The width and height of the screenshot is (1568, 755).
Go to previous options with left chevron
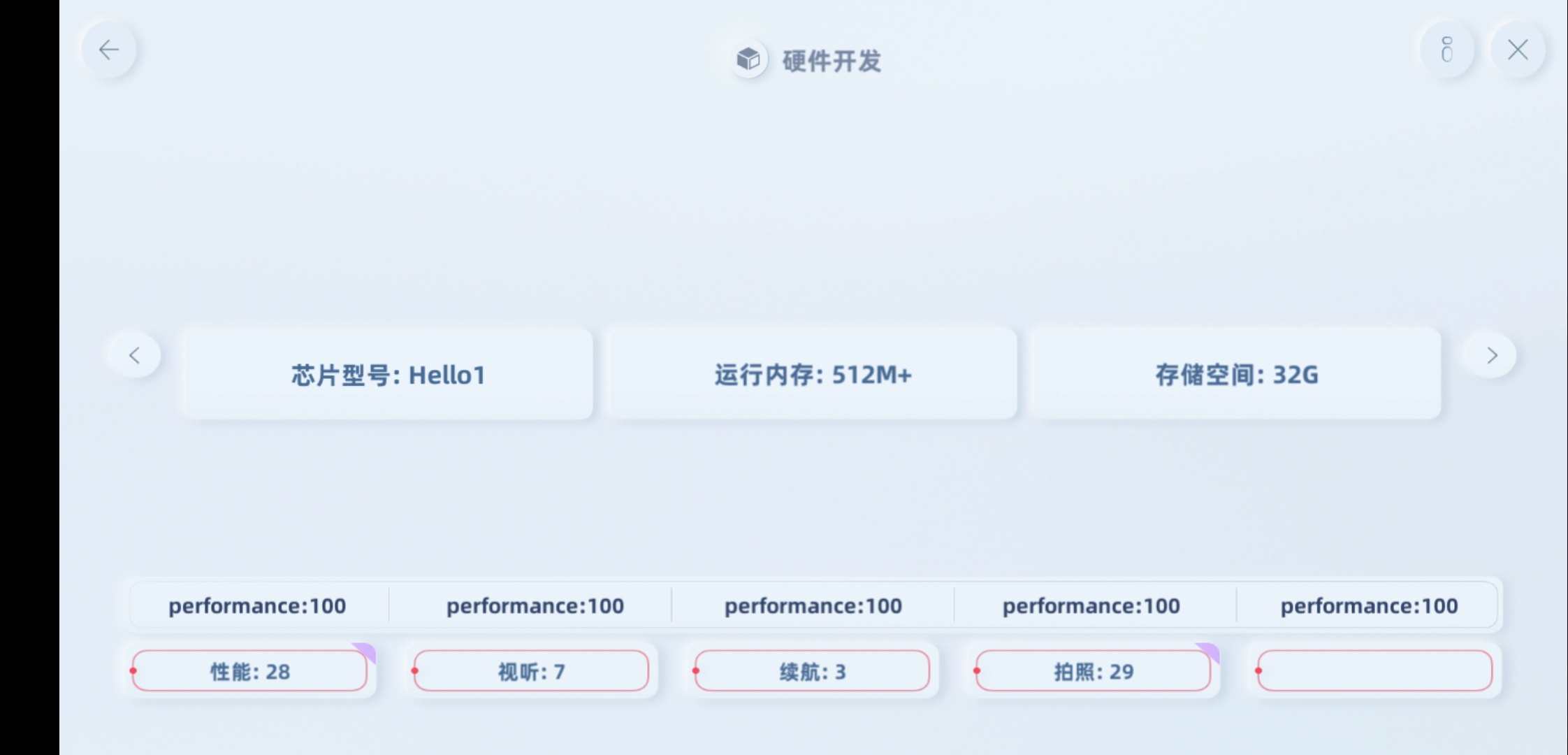[x=135, y=356]
